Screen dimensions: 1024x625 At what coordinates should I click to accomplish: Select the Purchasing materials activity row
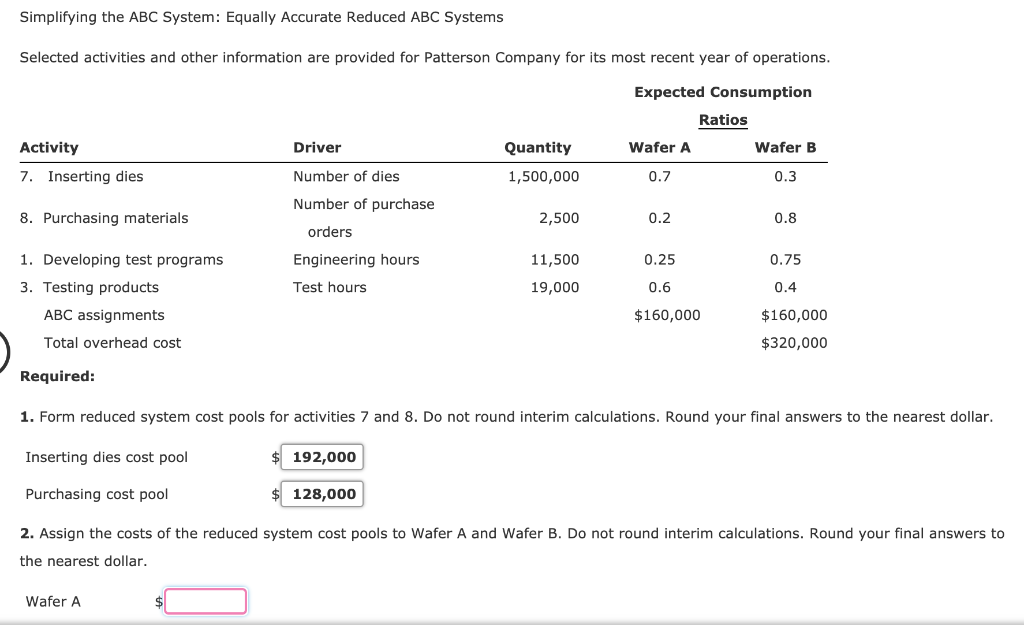pos(102,218)
